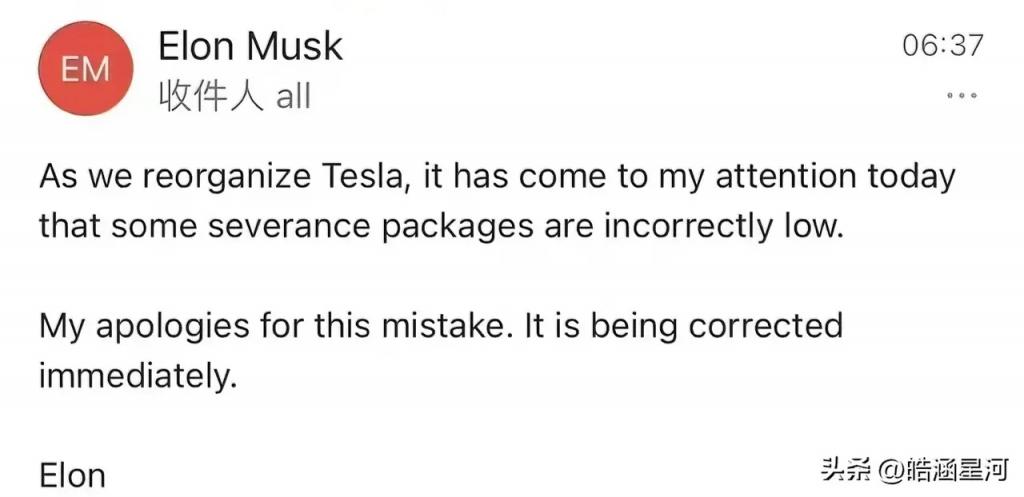Expand the 收件人 all recipient line
Viewport: 1024px width, 497px height.
(234, 97)
